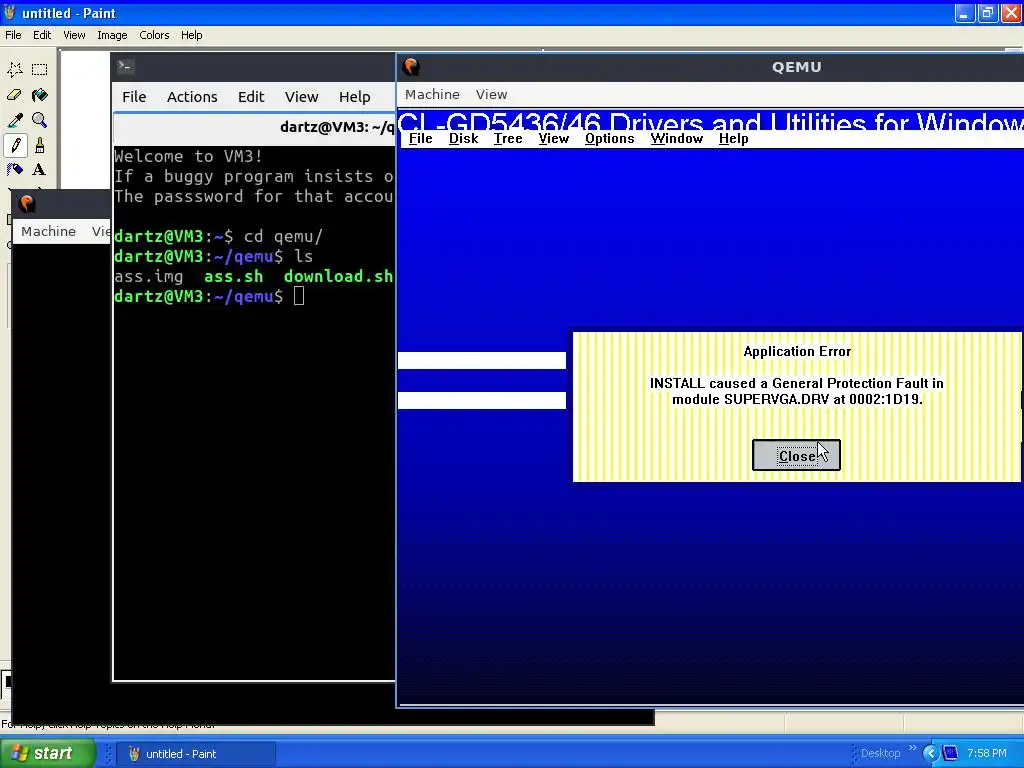This screenshot has width=1024, height=768.
Task: Open the terminal's Edit menu
Action: point(251,97)
